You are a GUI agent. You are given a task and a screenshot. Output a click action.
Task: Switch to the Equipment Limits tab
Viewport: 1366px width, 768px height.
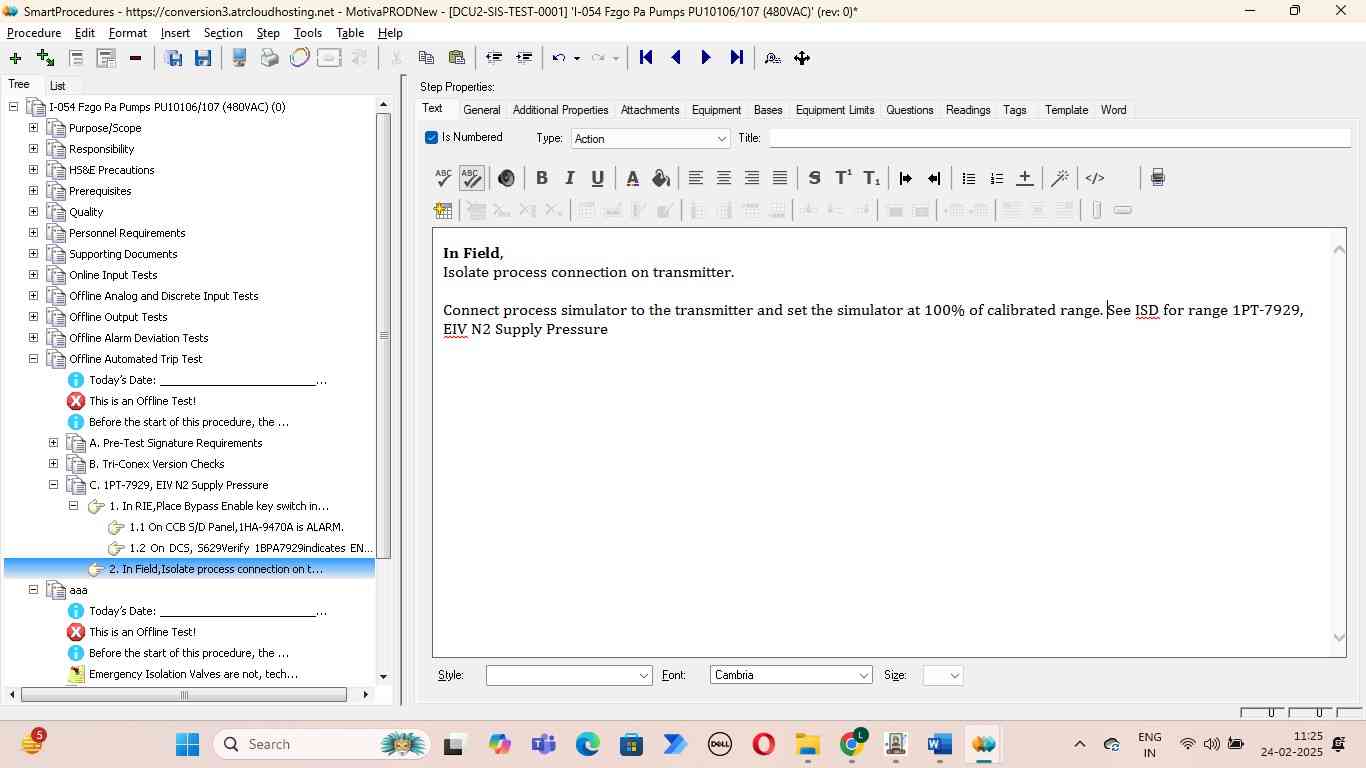835,110
